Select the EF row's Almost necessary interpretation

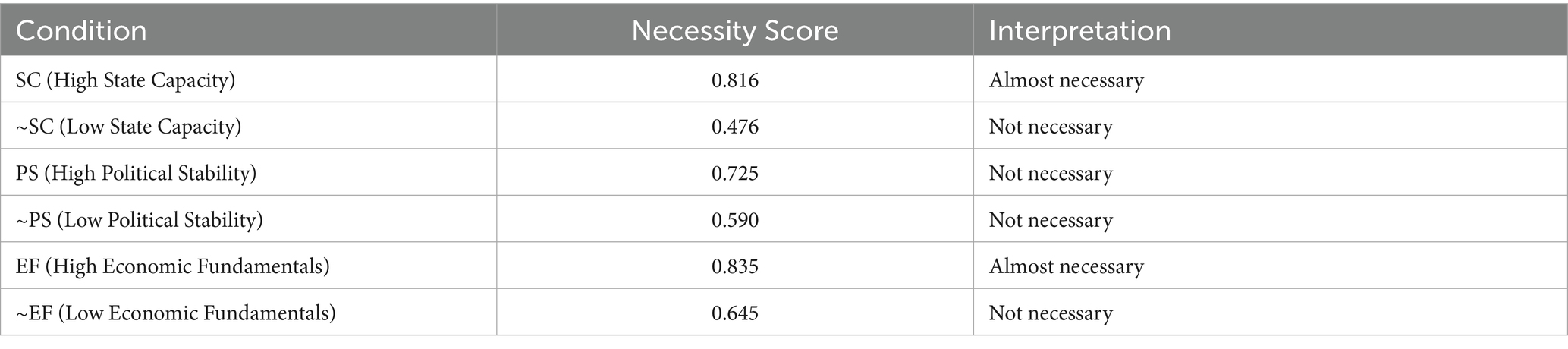tap(1066, 266)
